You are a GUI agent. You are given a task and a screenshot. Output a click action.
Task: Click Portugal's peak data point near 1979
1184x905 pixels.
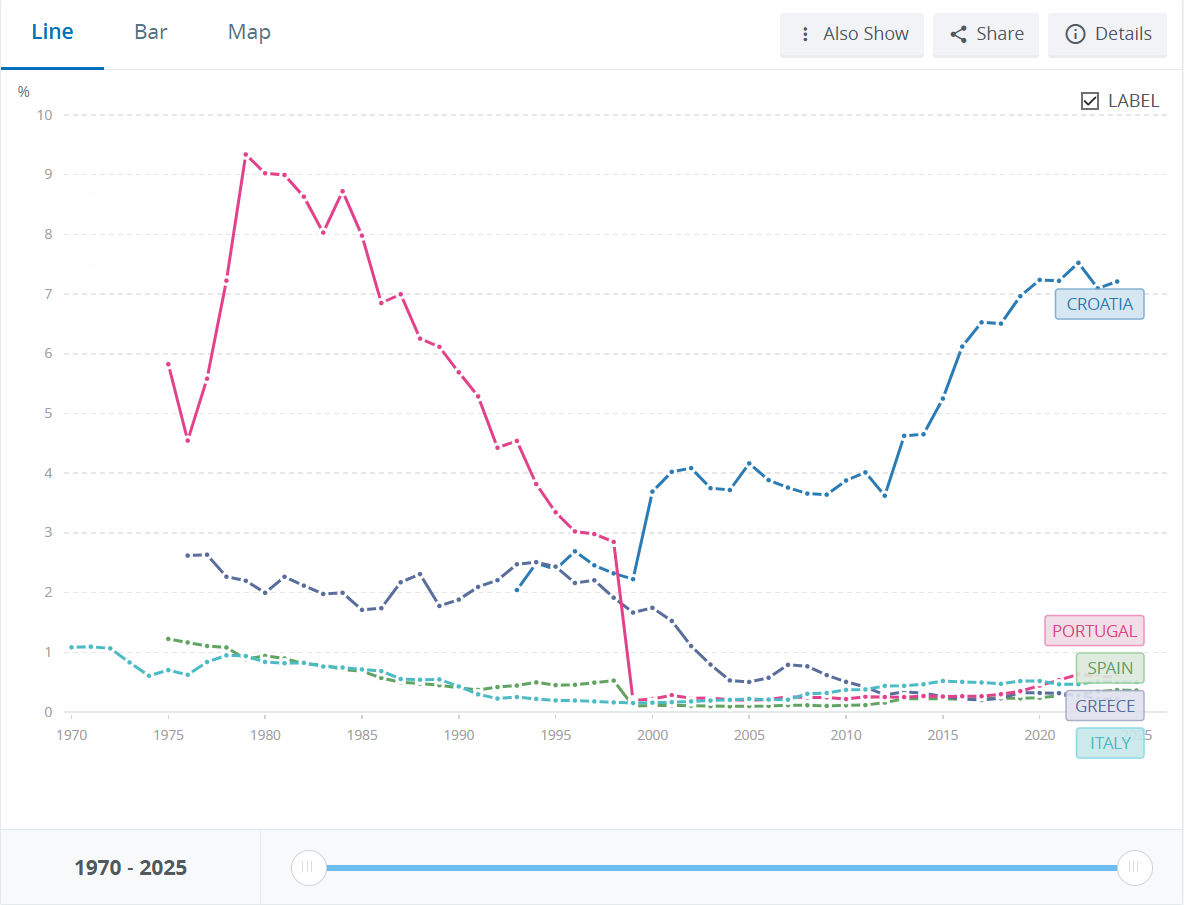pyautogui.click(x=246, y=155)
